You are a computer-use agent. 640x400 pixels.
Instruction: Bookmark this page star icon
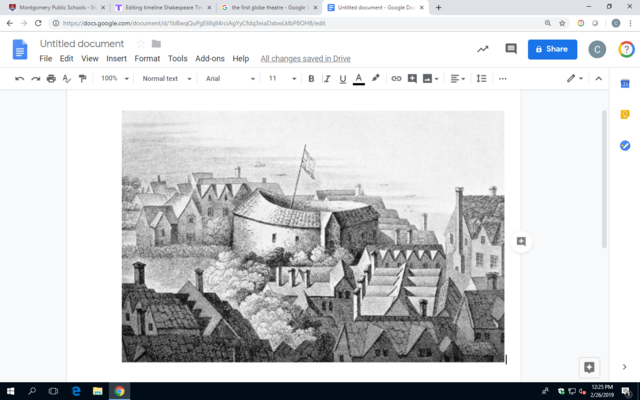coord(562,23)
